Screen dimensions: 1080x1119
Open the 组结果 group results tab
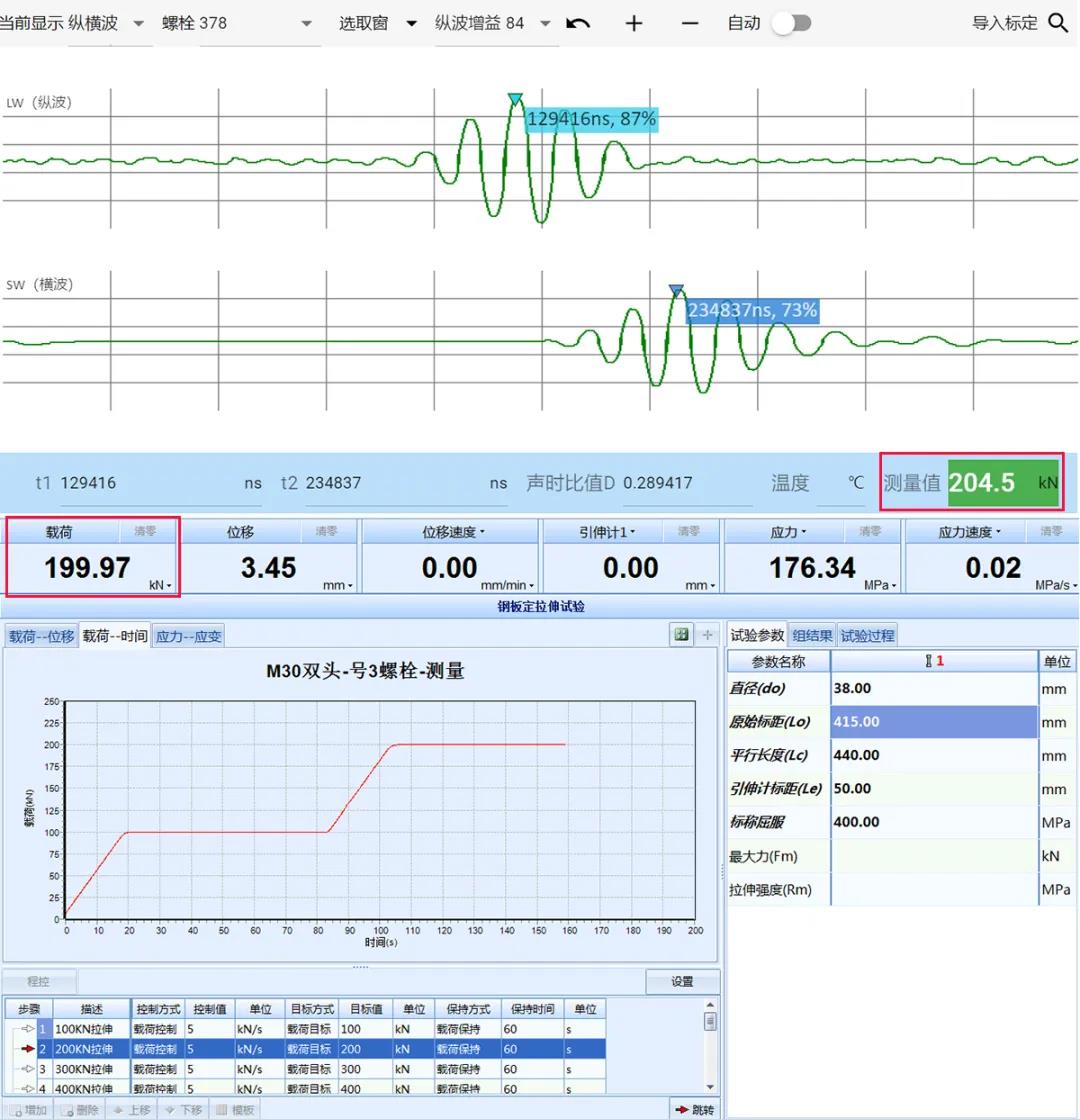coord(812,635)
